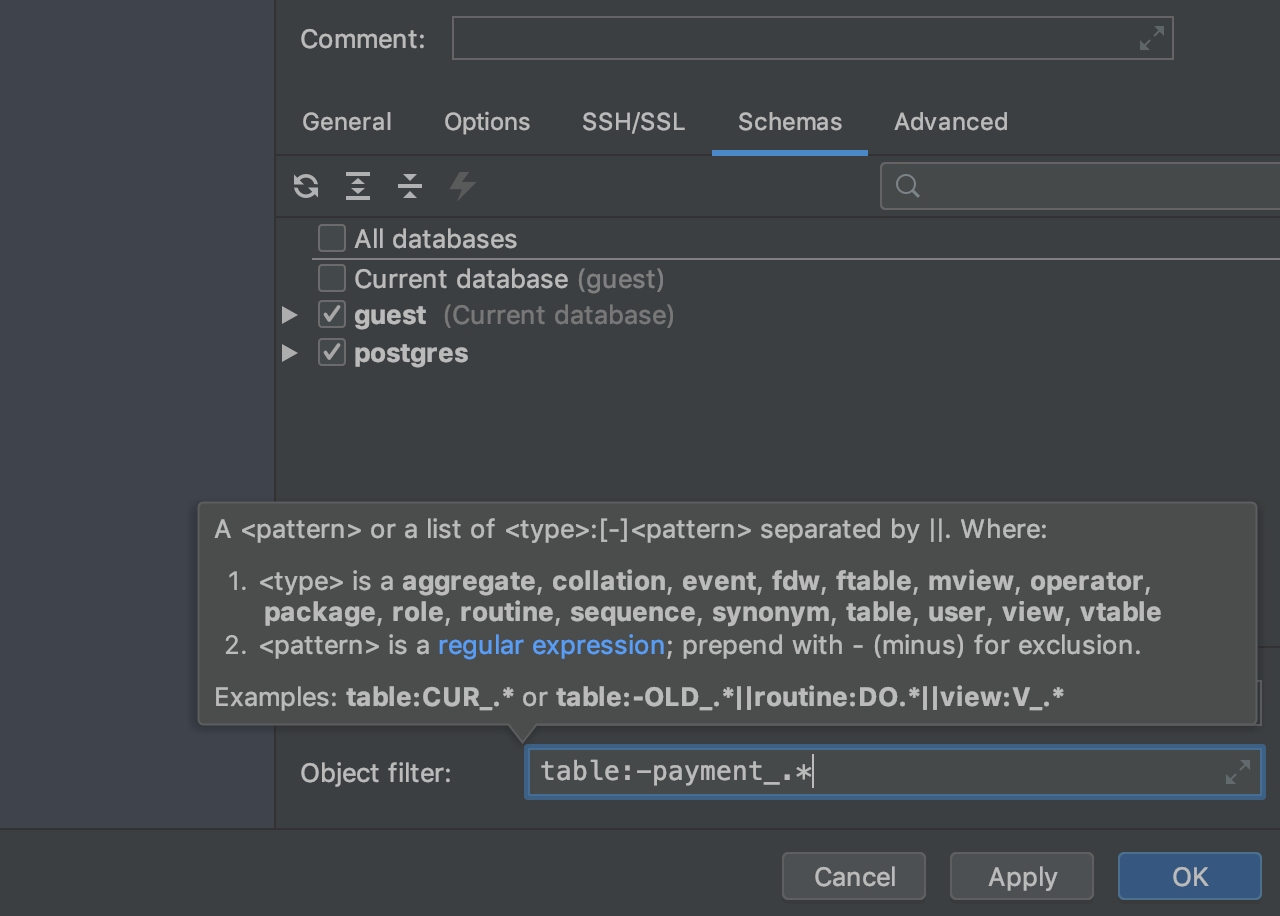Open the regular expression help link
1280x916 pixels.
[x=551, y=645]
